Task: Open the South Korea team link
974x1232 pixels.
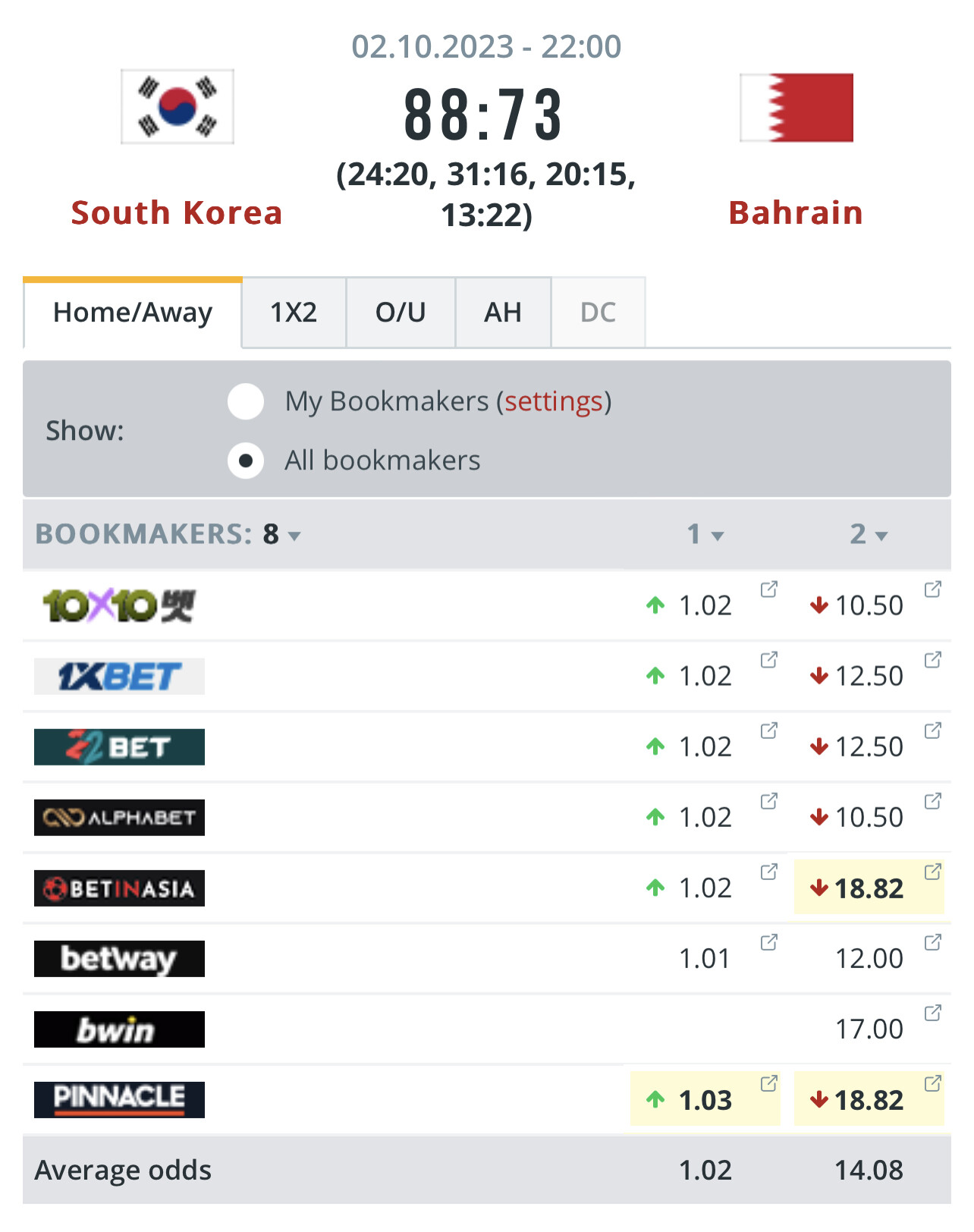Action: [177, 213]
